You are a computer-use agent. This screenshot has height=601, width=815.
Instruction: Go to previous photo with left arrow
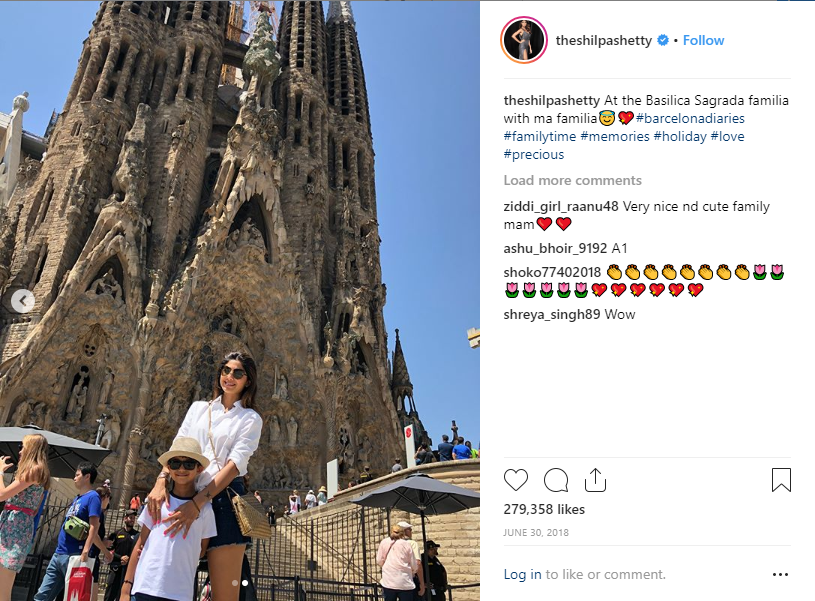(23, 300)
